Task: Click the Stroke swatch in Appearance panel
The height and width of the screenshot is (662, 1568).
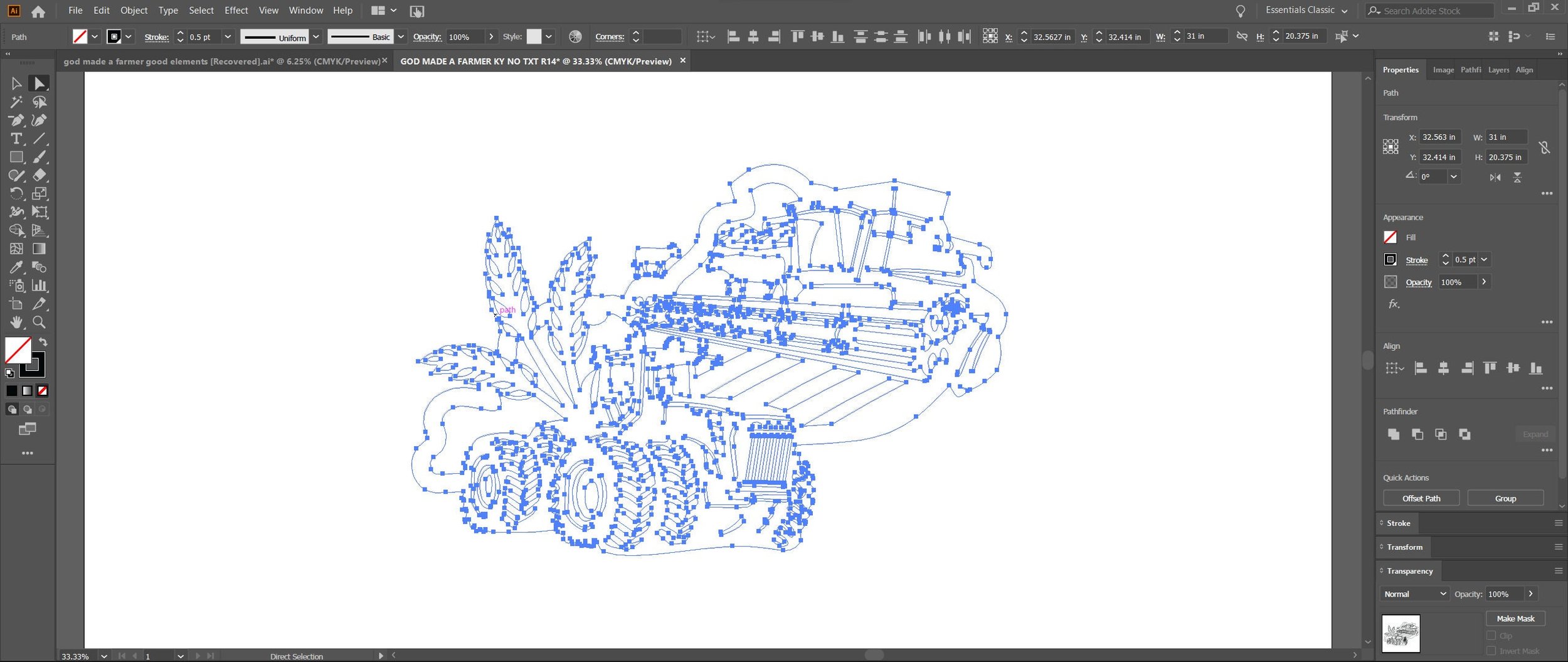Action: tap(1391, 259)
